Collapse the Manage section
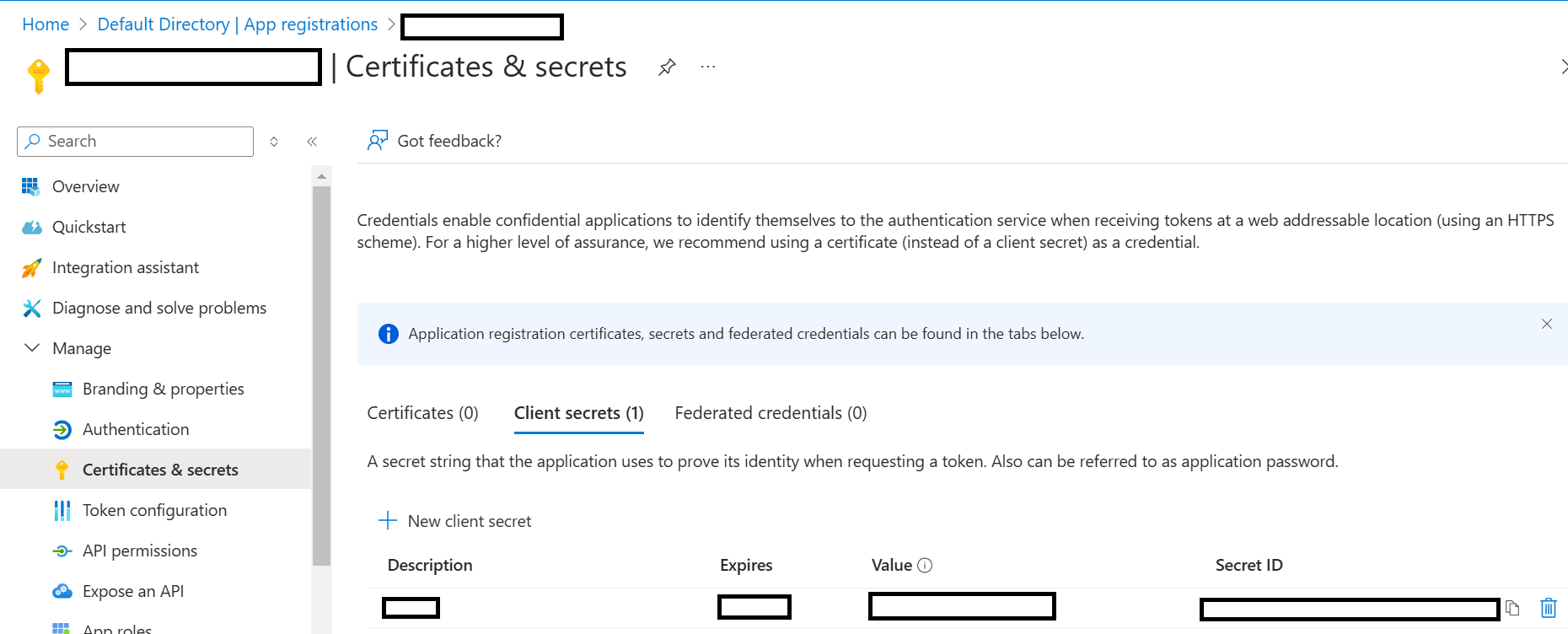 (x=32, y=347)
